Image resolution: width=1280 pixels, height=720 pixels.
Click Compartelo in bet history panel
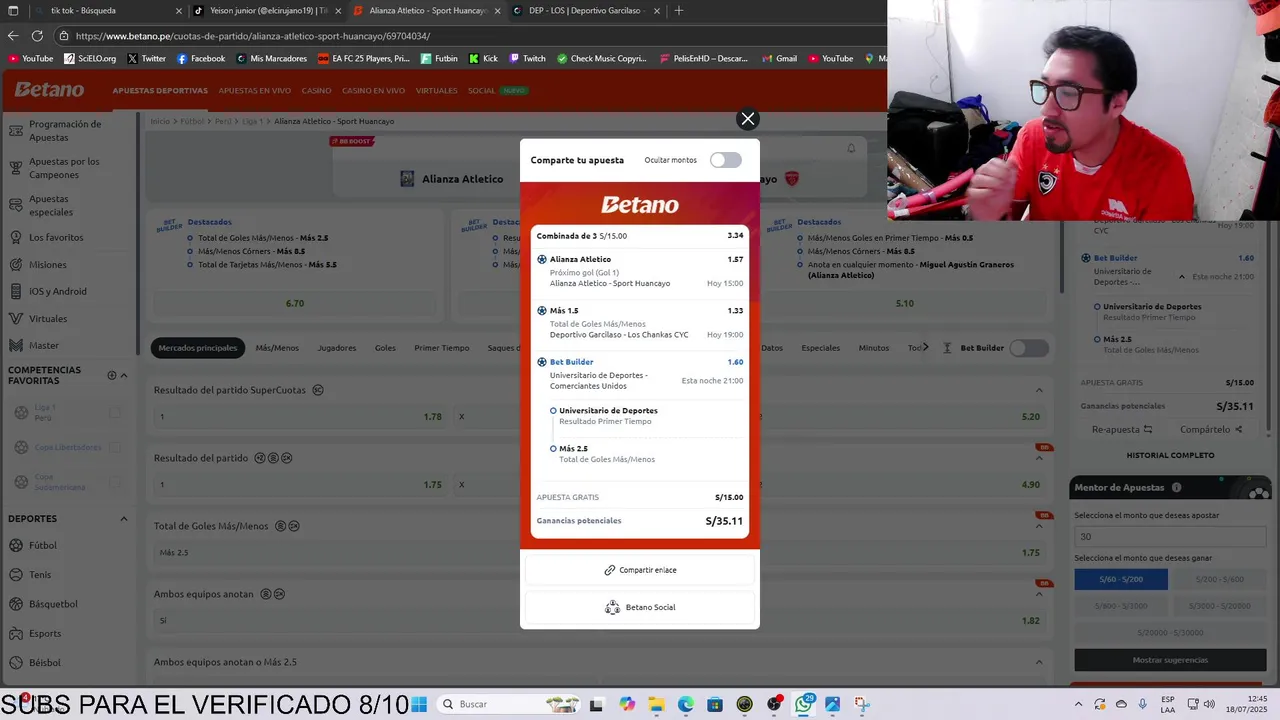pyautogui.click(x=1211, y=429)
